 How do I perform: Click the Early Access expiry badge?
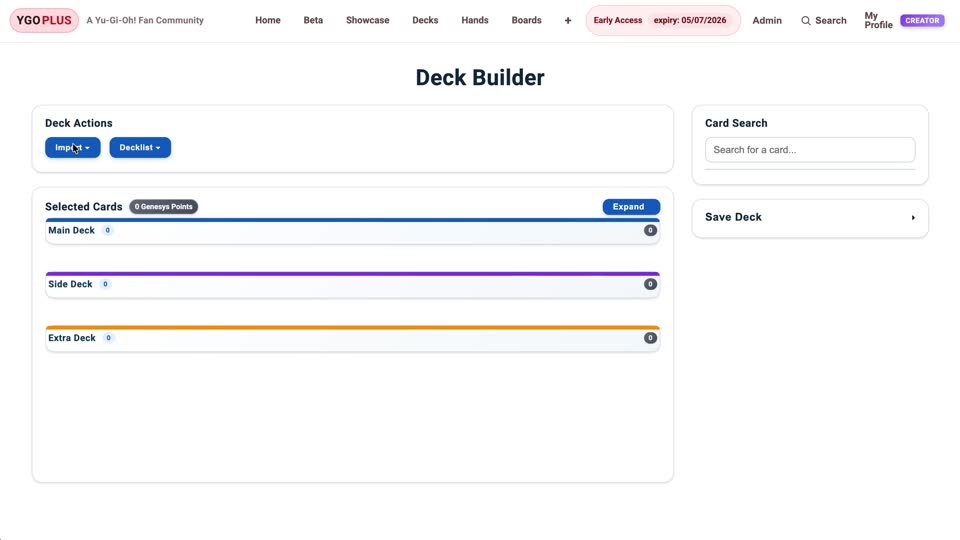pos(663,20)
